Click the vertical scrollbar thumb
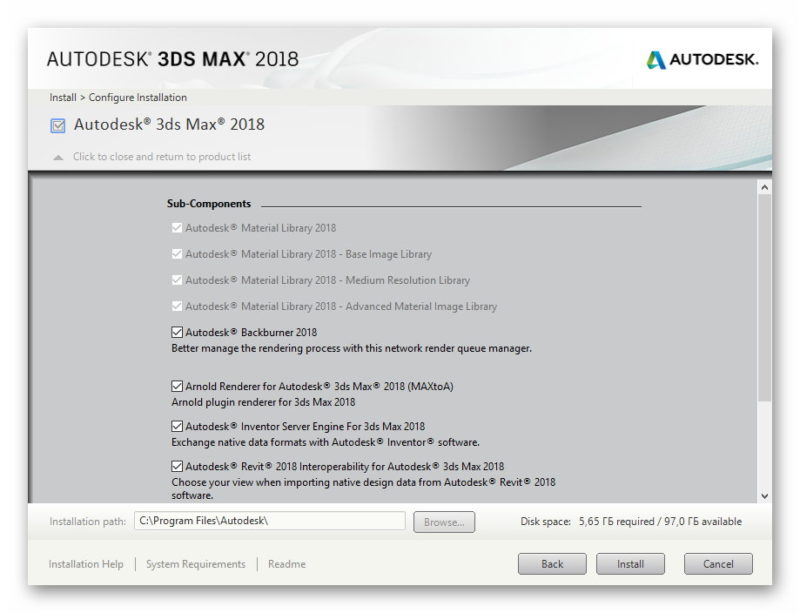Screen dimensions: 800x613 click(764, 298)
